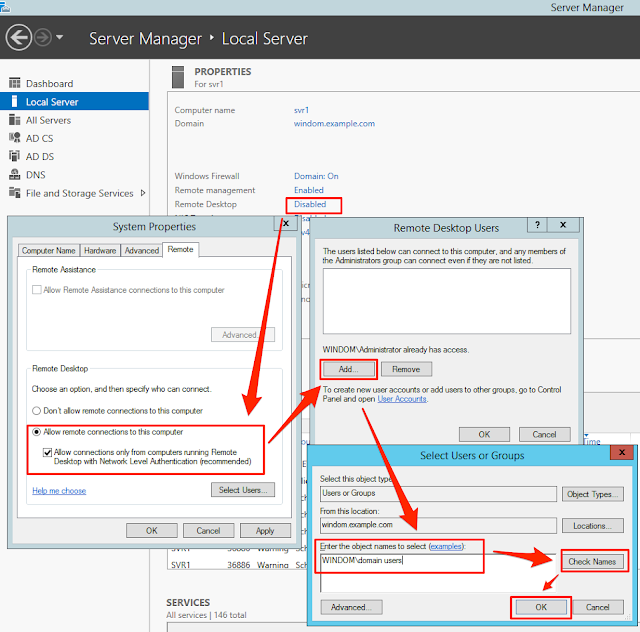Click the object names input field
Screen dimensions: 640x632
pos(438,573)
